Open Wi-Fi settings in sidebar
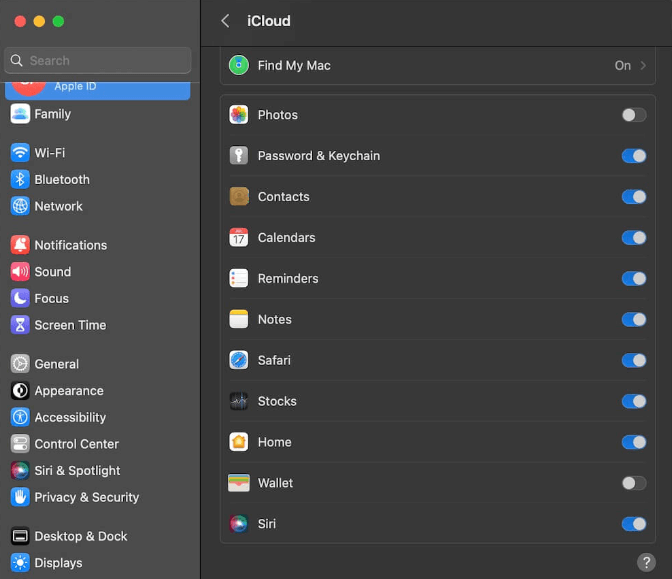The height and width of the screenshot is (579, 672). (49, 153)
